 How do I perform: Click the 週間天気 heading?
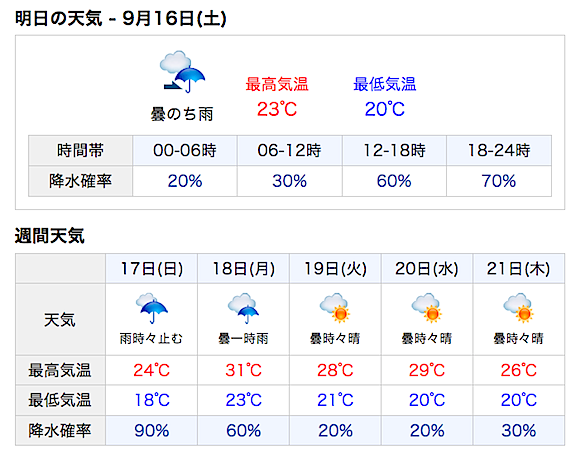pos(50,236)
